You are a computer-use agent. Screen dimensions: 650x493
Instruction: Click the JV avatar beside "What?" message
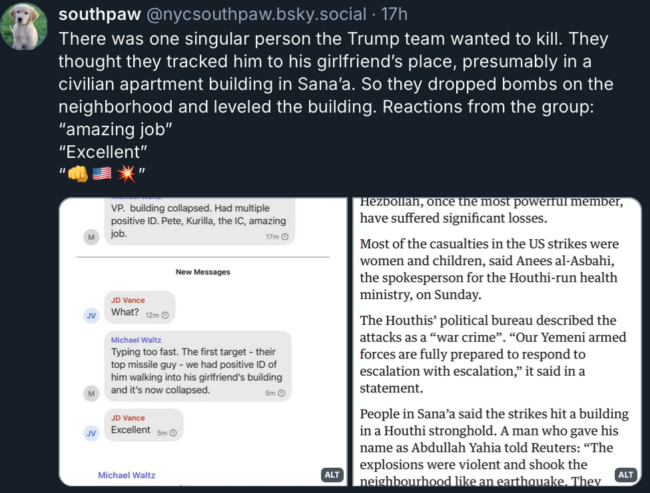coord(91,316)
